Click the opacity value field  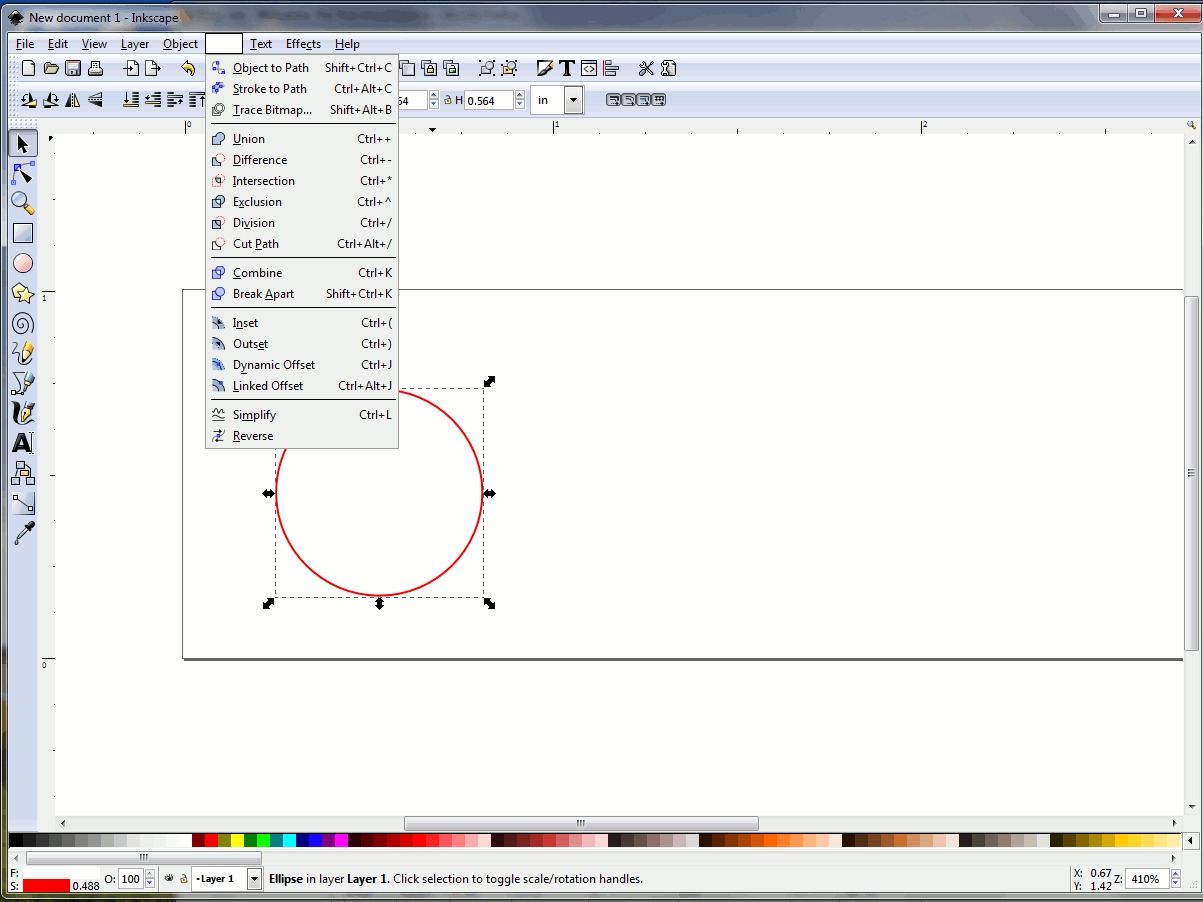tap(131, 879)
